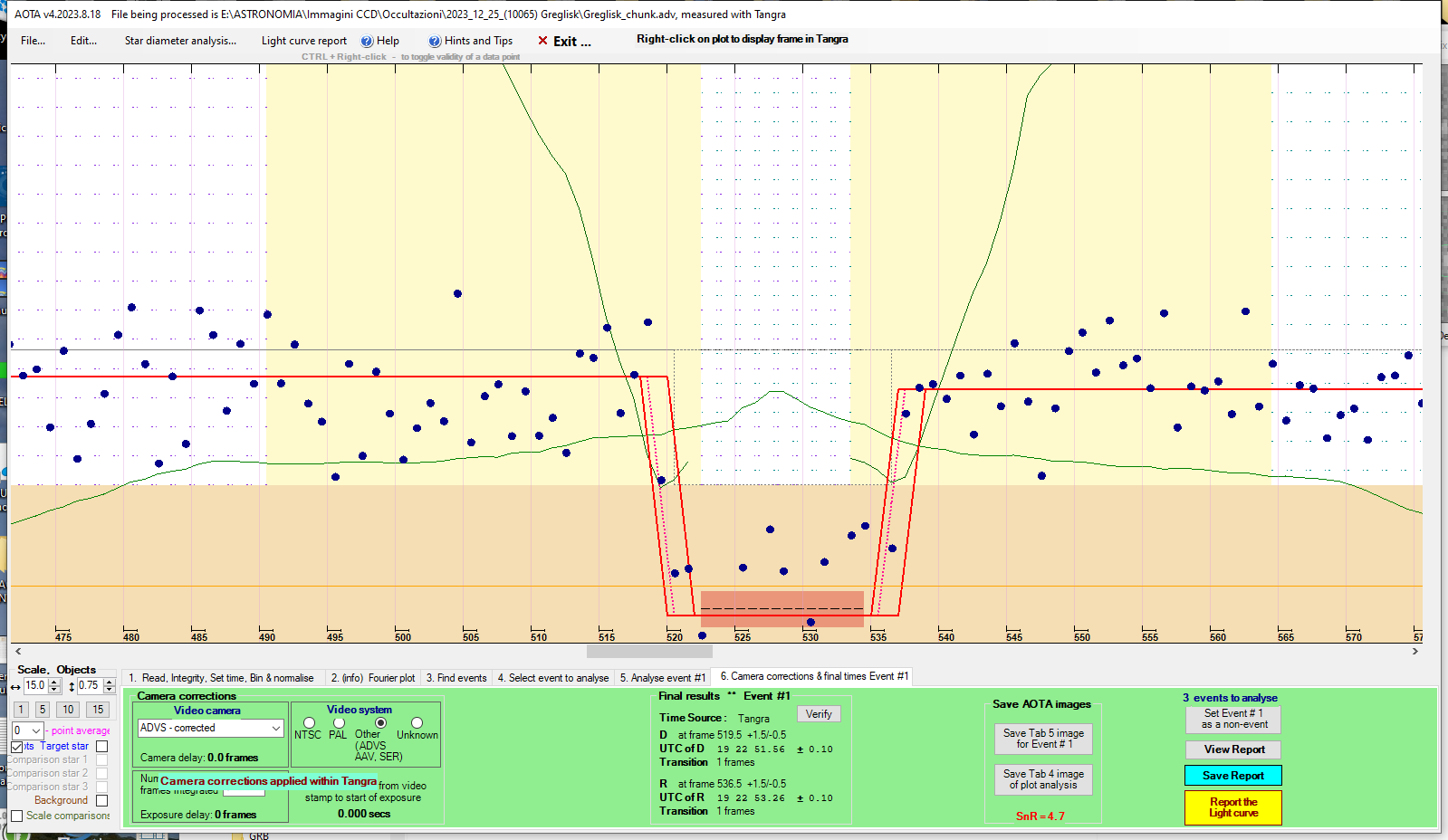The height and width of the screenshot is (840, 1448).
Task: Save Tab 5 image for Event #1
Action: point(1043,739)
